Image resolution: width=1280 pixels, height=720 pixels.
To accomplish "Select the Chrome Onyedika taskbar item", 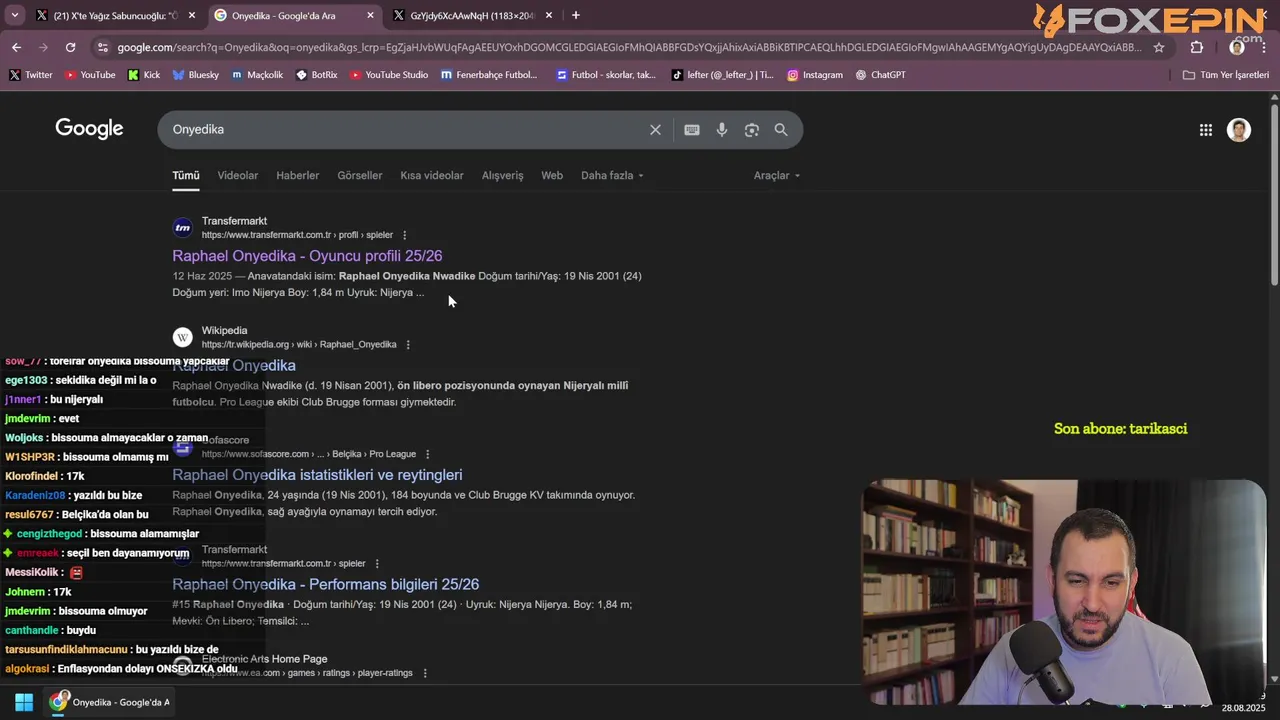I will 111,703.
